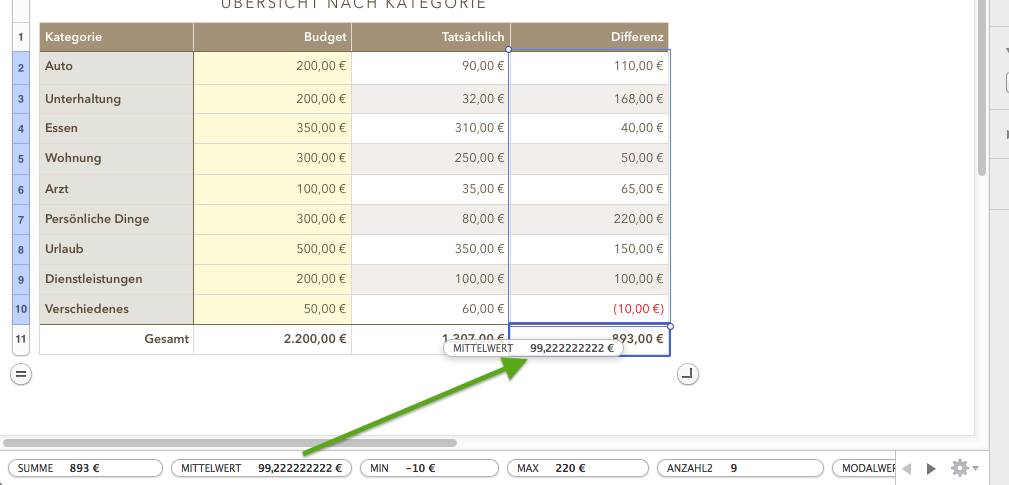Select row header 10
Screen dimensions: 1009x485
21,309
